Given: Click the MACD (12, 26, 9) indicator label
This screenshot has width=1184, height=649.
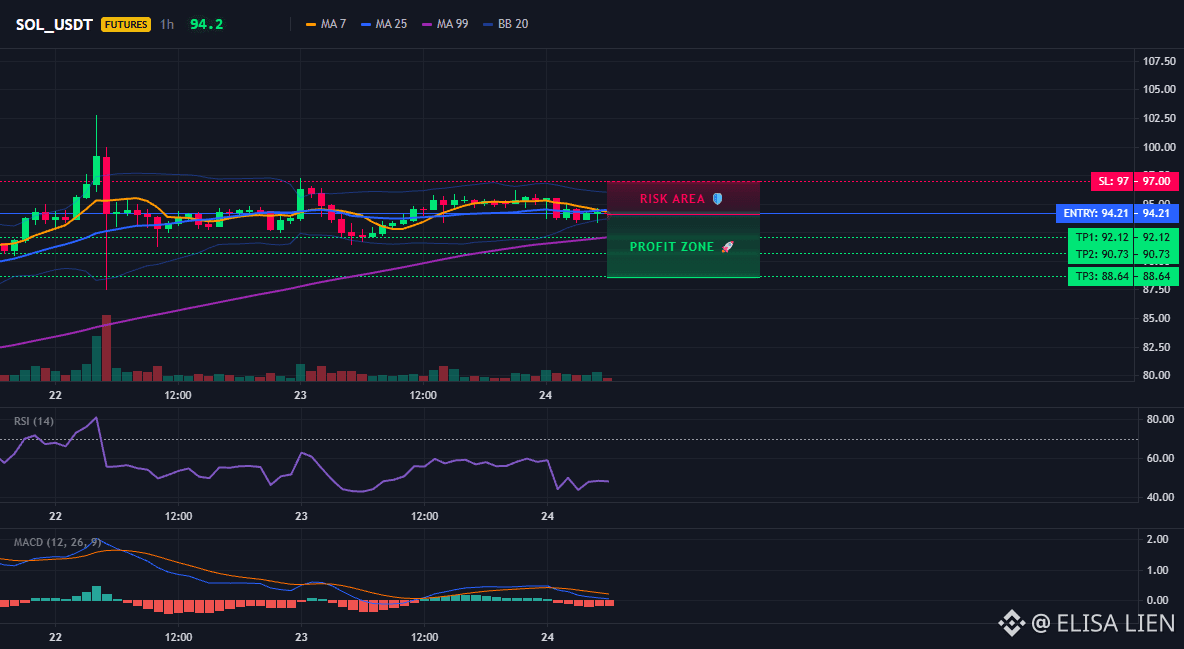Looking at the screenshot, I should 57,542.
